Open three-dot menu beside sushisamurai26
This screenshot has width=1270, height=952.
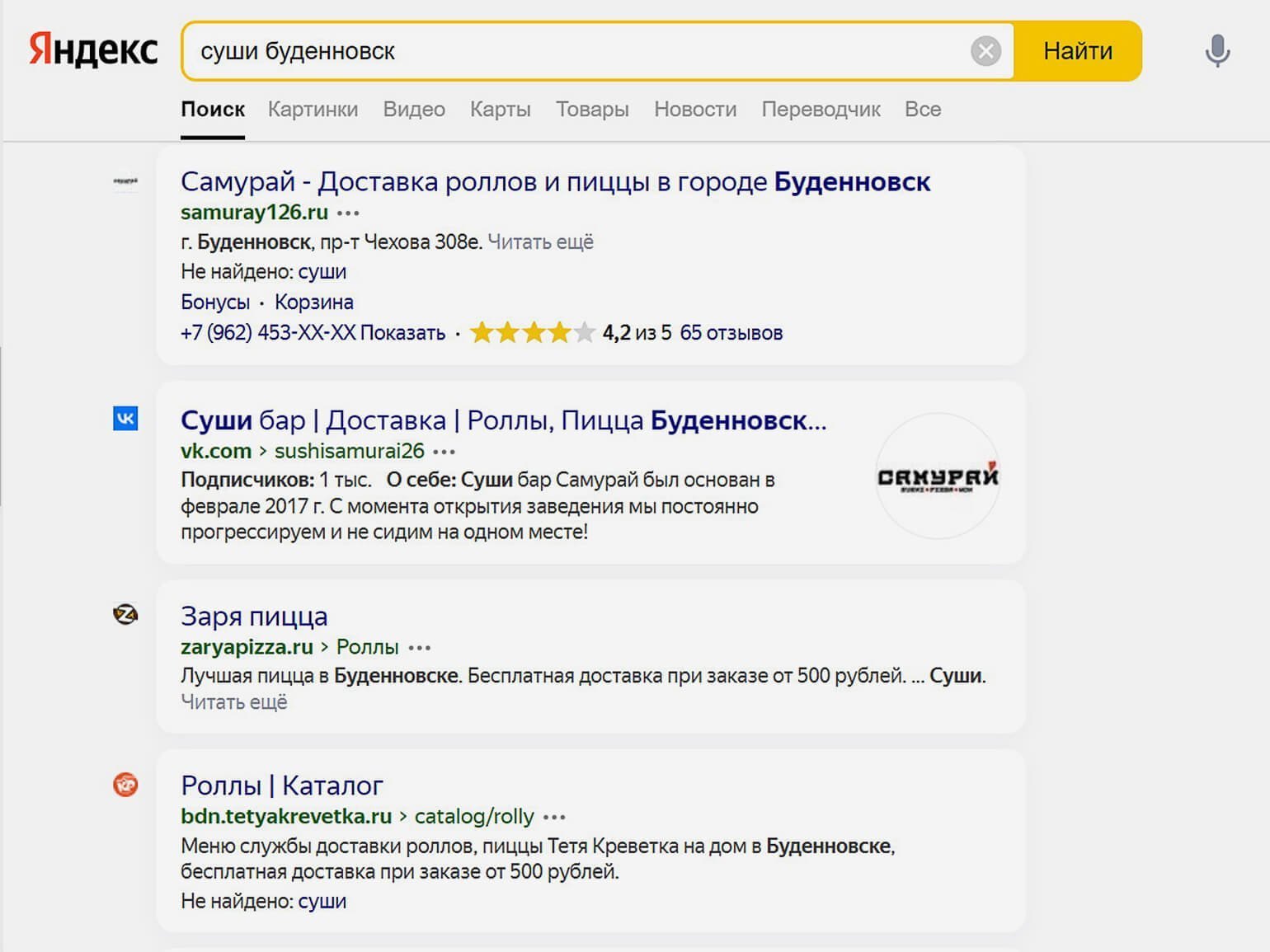coord(444,452)
